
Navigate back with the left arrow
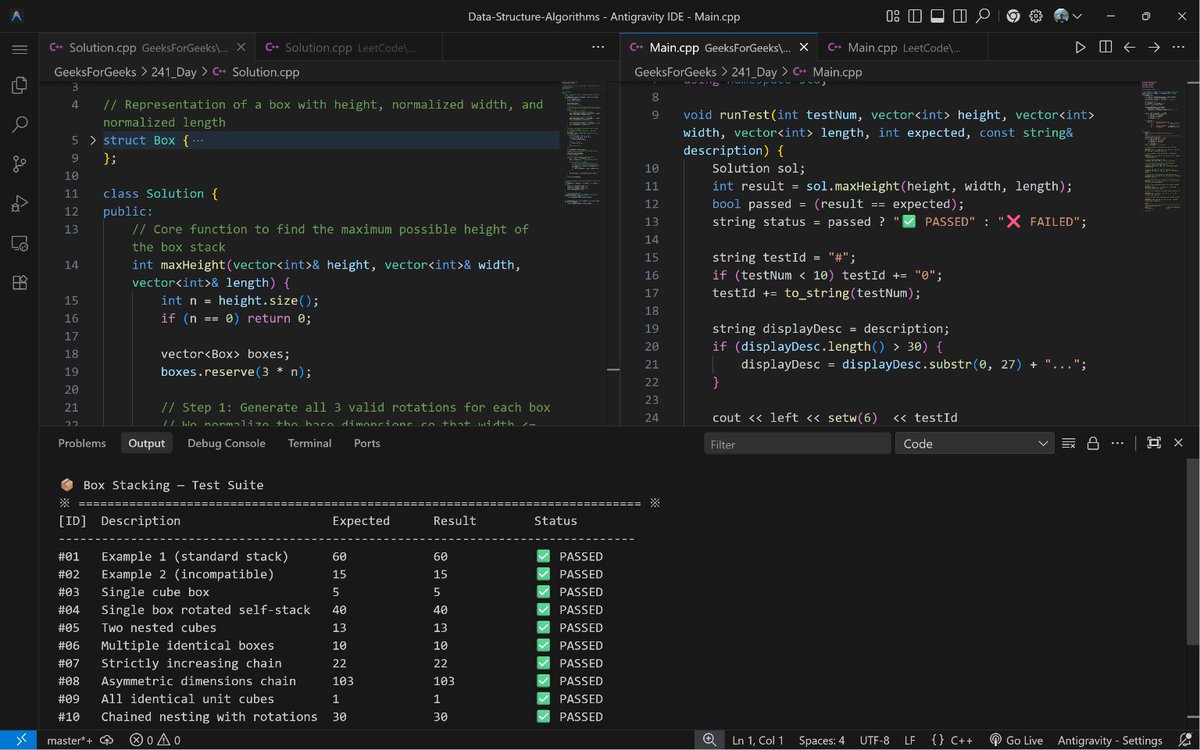[x=1130, y=47]
